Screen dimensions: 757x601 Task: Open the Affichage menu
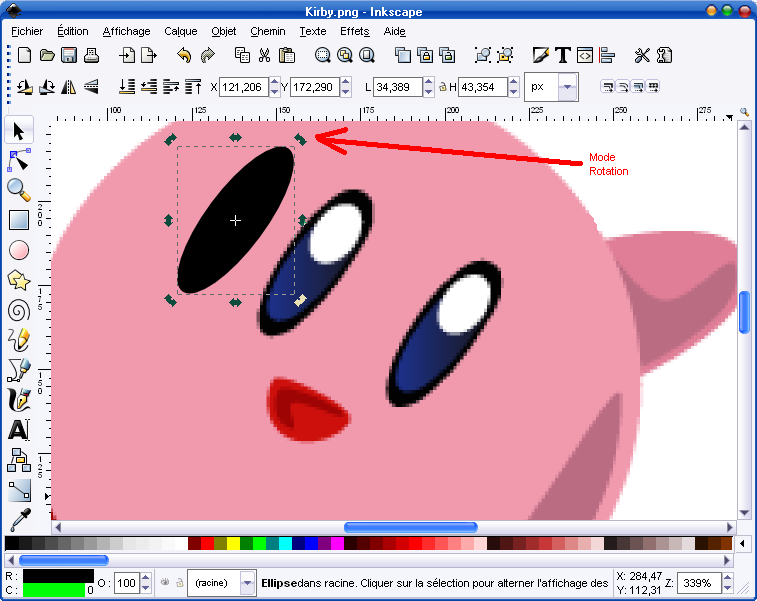(126, 31)
